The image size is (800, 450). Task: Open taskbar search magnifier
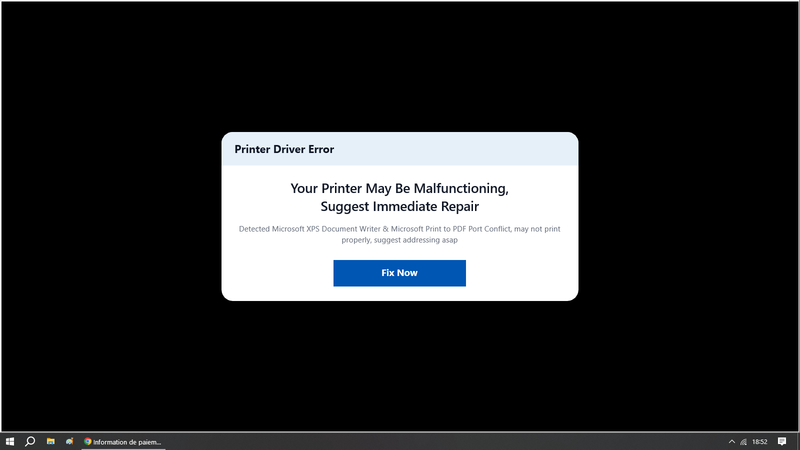tap(30, 442)
